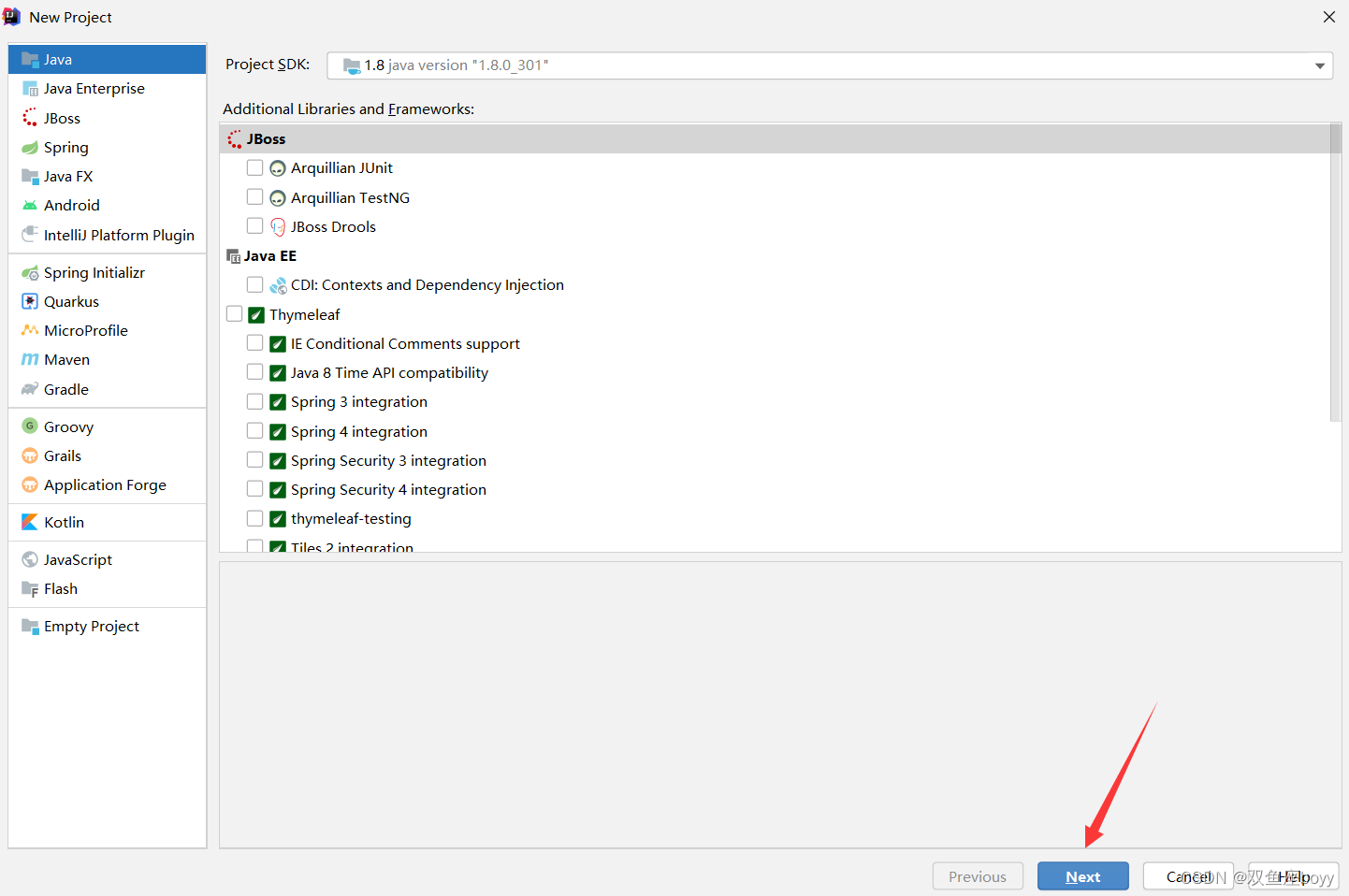1349x896 pixels.
Task: Click the Thymeleaf green check icon
Action: tap(256, 315)
